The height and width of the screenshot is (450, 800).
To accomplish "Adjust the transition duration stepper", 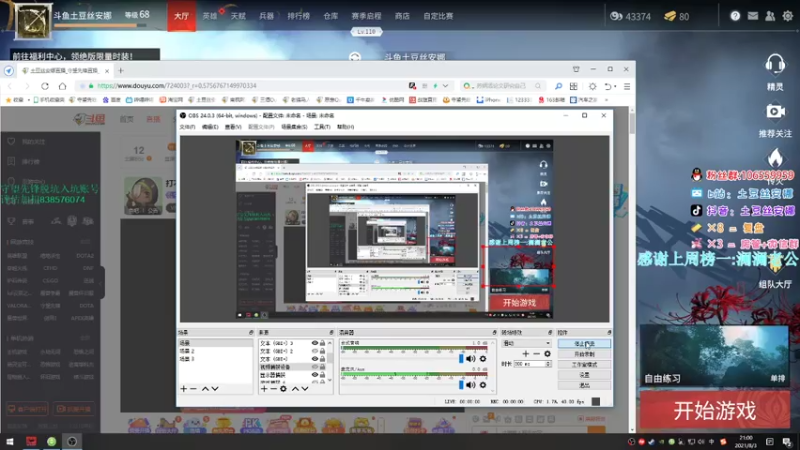I will (x=548, y=364).
